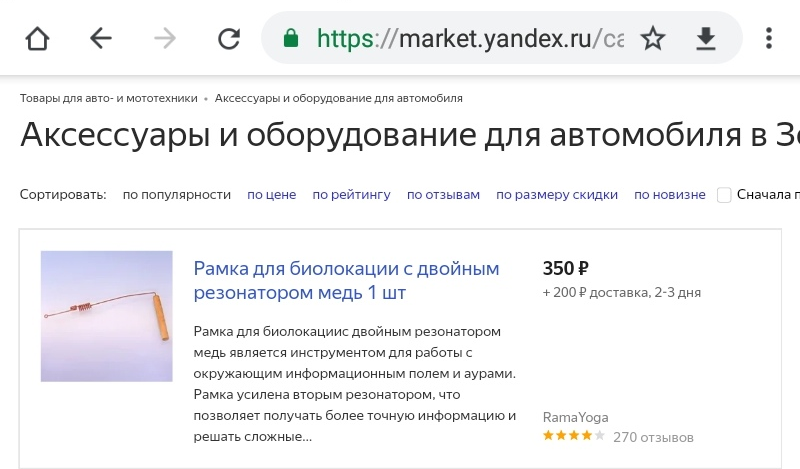Sort listings "по цене"
The height and width of the screenshot is (469, 800).
click(272, 195)
